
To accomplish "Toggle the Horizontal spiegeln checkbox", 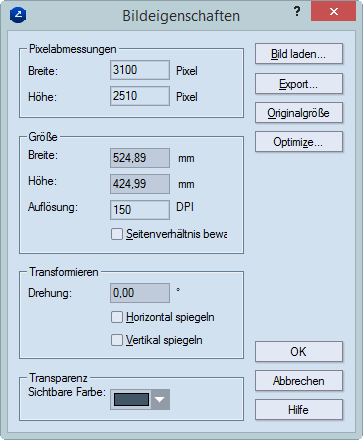I will [117, 317].
